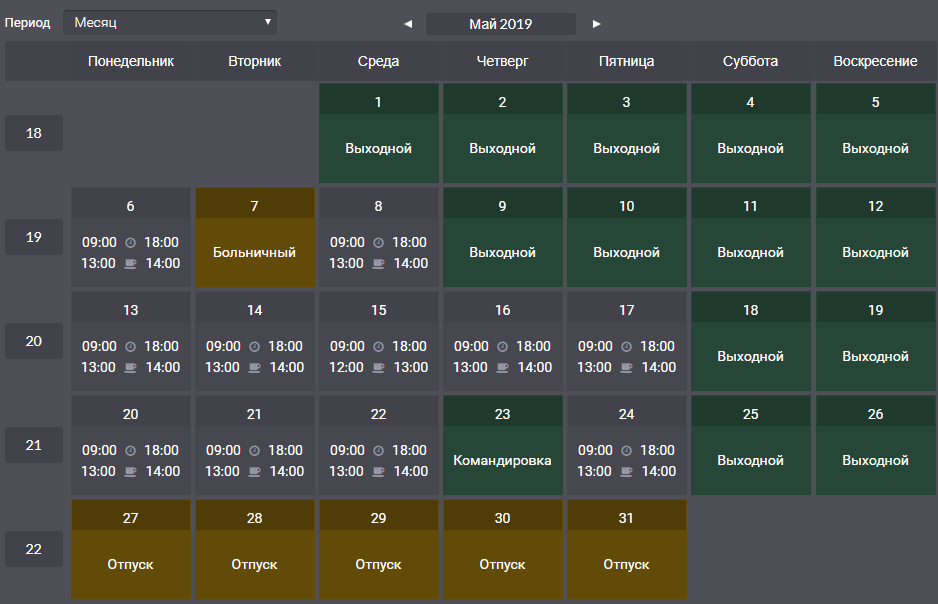Click the clock icon on May 6
Viewport: 938px width, 604px height.
click(x=130, y=243)
